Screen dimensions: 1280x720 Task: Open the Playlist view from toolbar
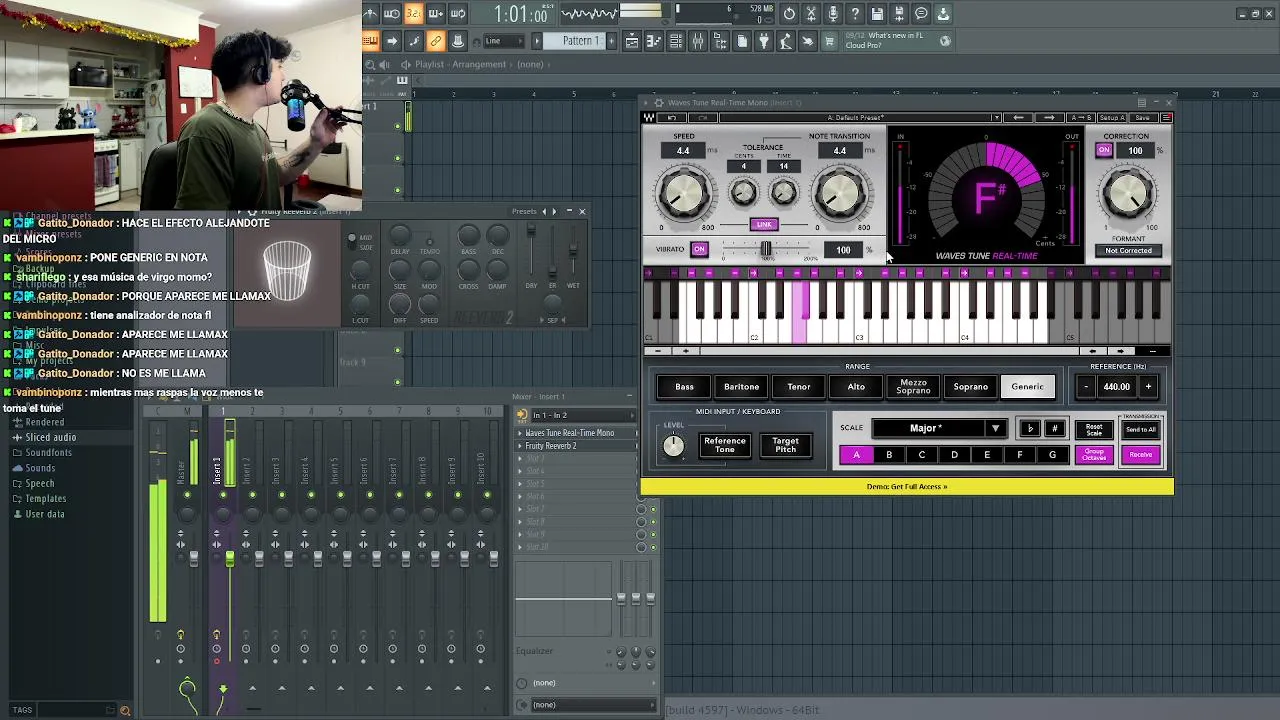(631, 41)
